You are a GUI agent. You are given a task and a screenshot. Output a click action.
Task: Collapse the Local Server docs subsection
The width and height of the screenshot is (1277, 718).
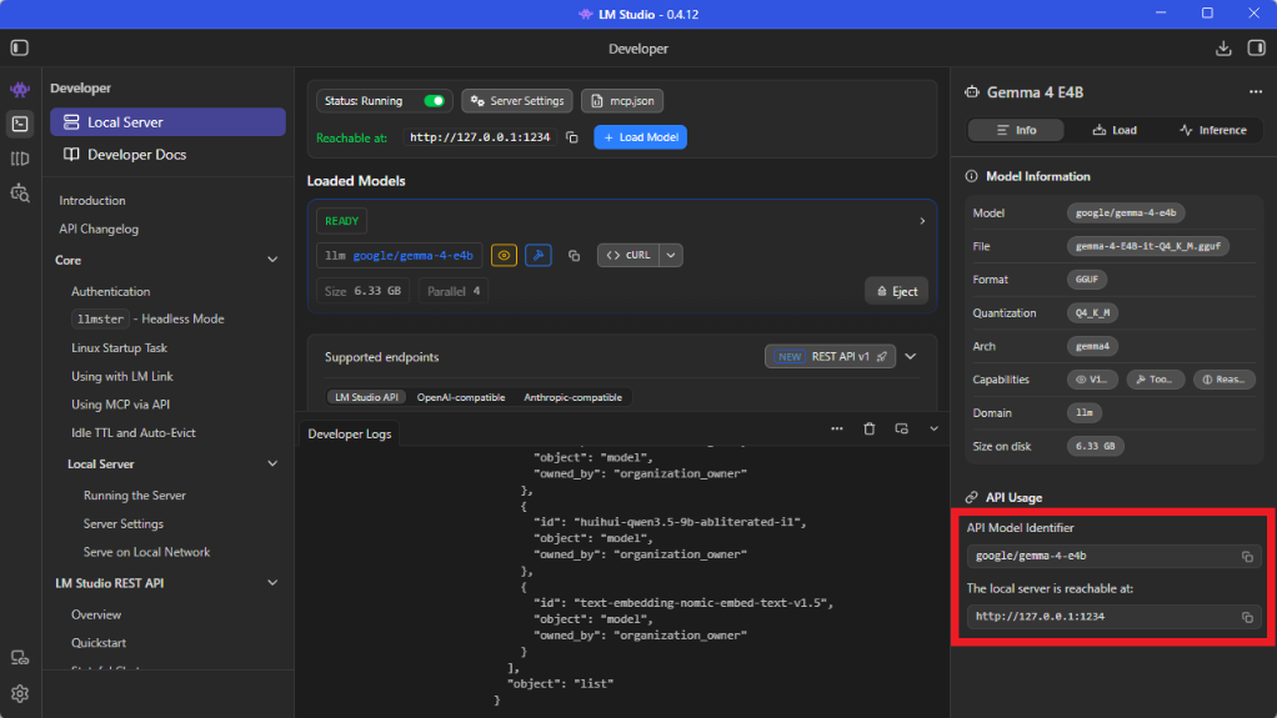[x=272, y=464]
